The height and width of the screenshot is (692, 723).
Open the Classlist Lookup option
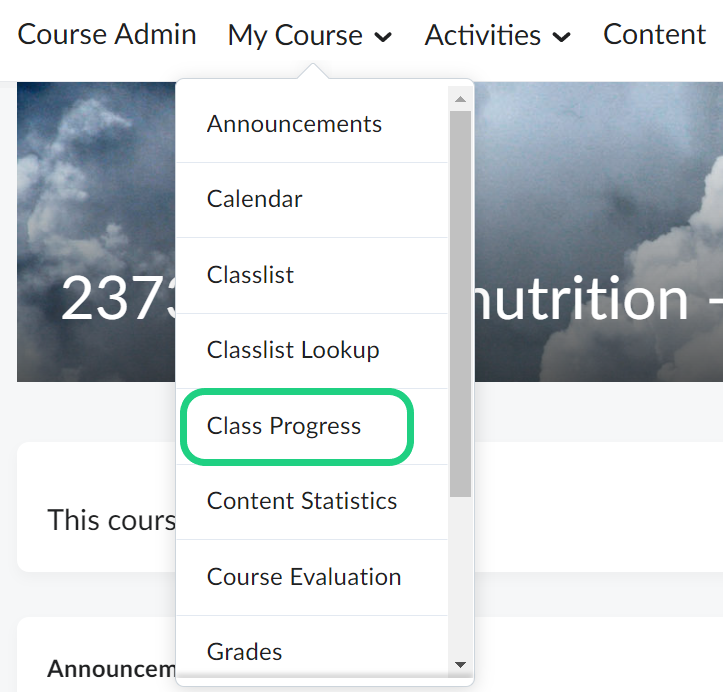coord(293,350)
